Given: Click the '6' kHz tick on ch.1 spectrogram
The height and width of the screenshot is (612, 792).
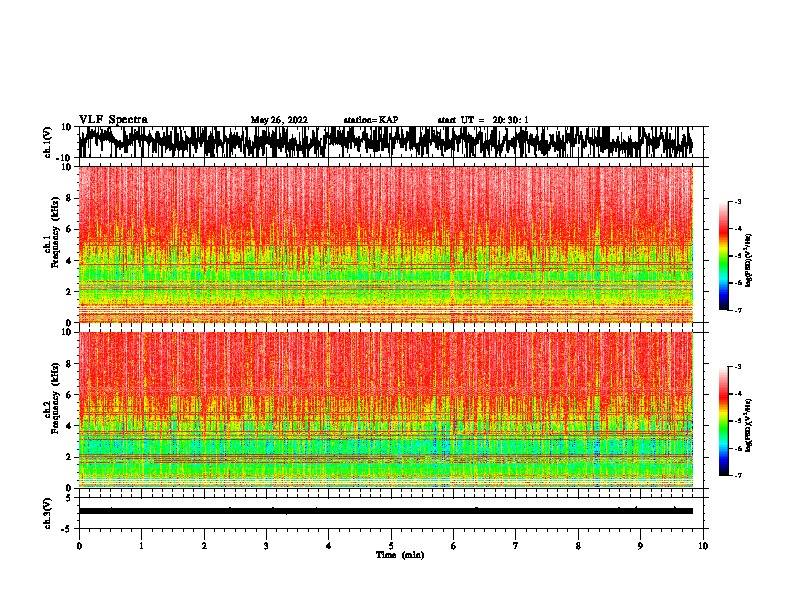Looking at the screenshot, I should tap(69, 229).
